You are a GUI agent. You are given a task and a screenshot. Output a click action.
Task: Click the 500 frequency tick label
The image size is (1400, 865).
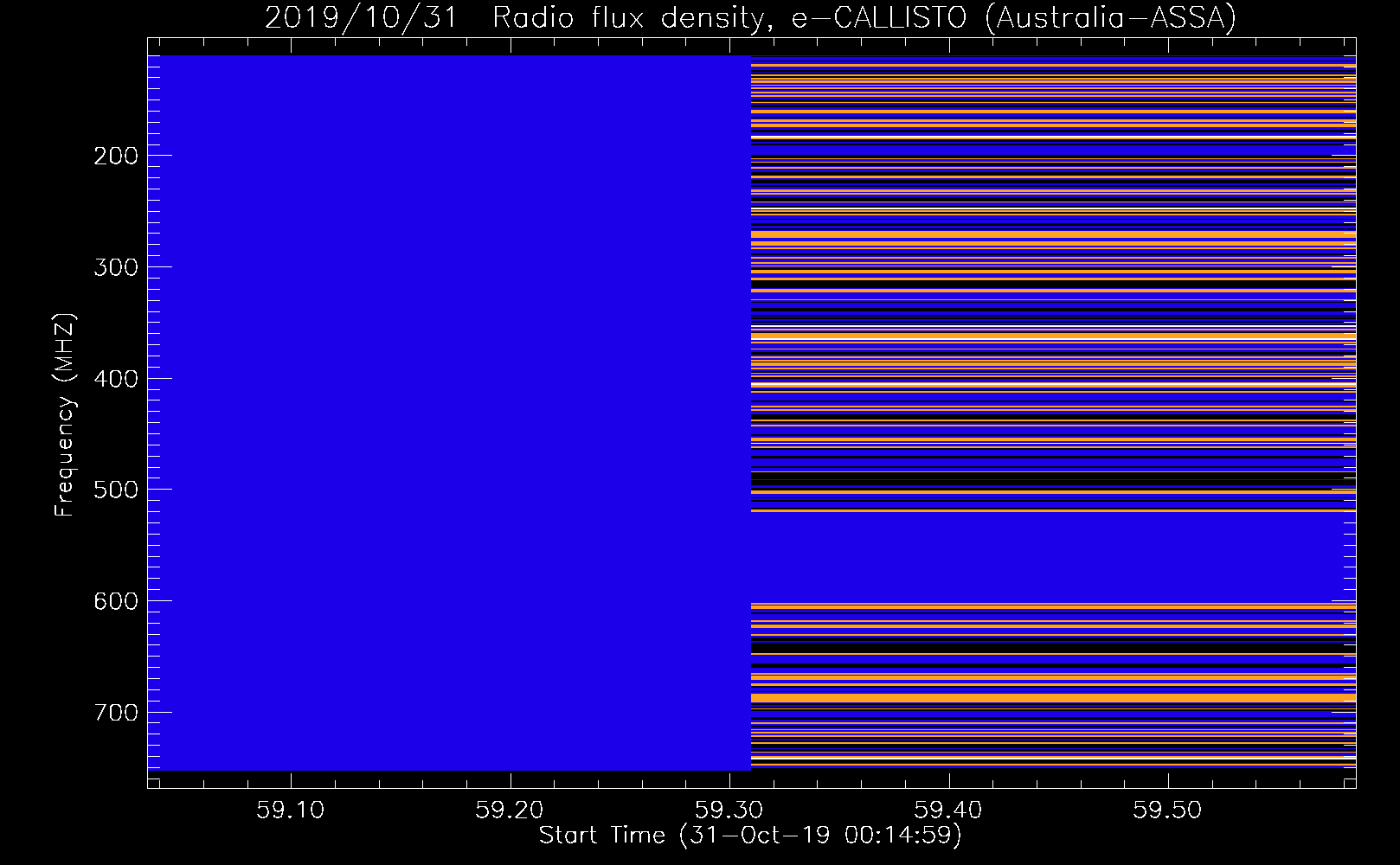pyautogui.click(x=115, y=490)
